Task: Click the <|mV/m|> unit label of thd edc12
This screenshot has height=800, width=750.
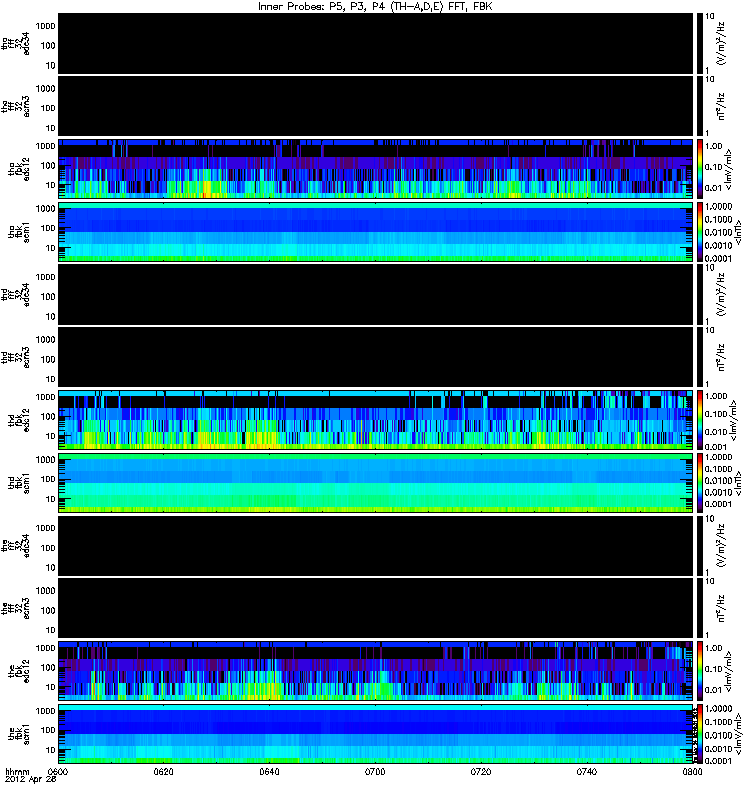Action: pos(733,420)
